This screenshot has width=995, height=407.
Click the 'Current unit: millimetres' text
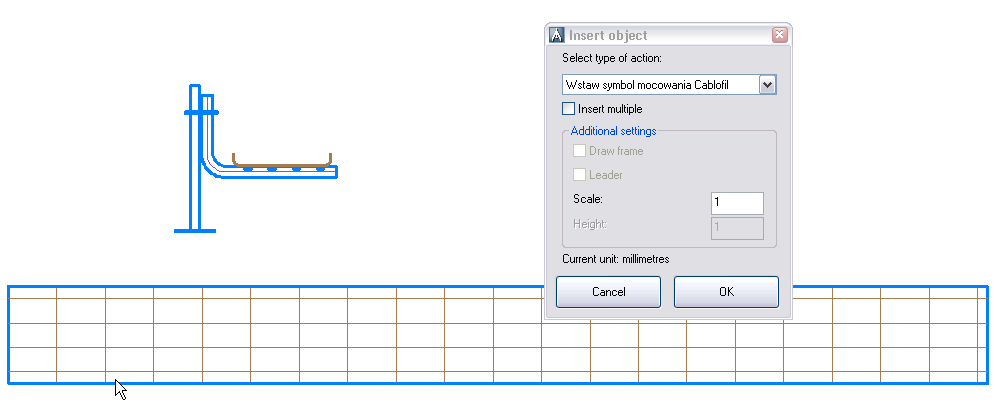(615, 259)
